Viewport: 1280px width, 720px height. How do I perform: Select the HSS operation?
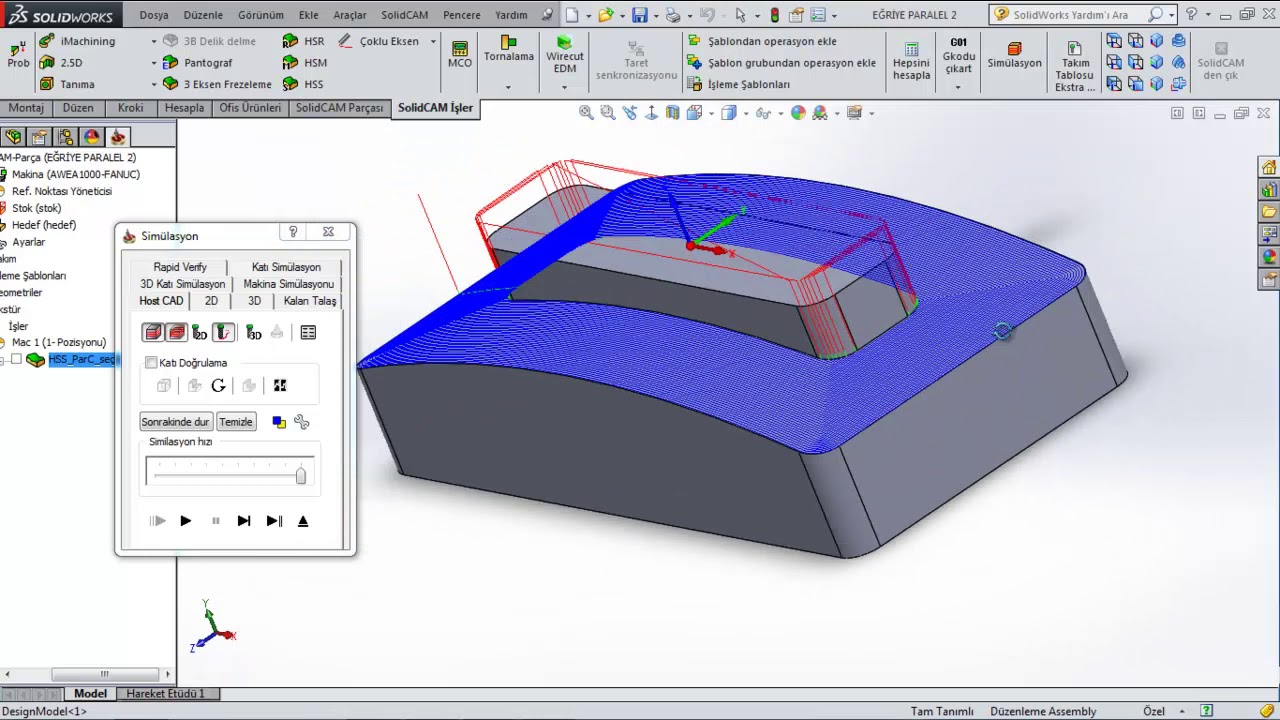click(x=303, y=84)
